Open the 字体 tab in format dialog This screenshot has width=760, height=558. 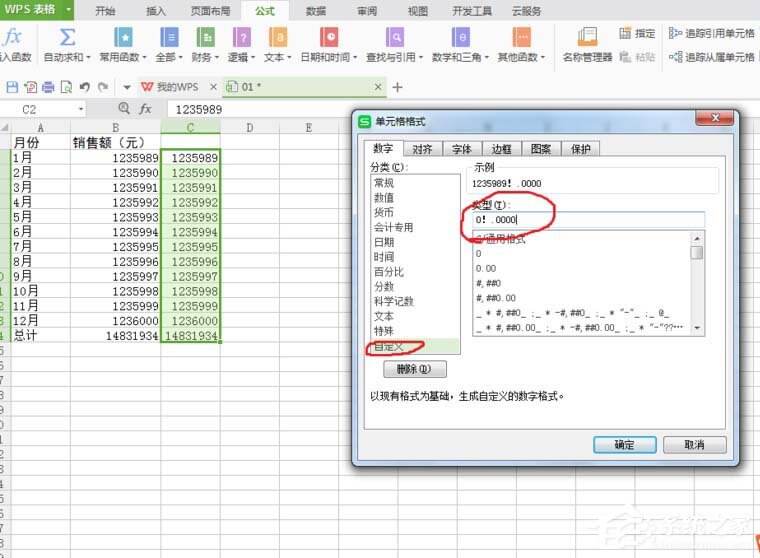point(462,149)
